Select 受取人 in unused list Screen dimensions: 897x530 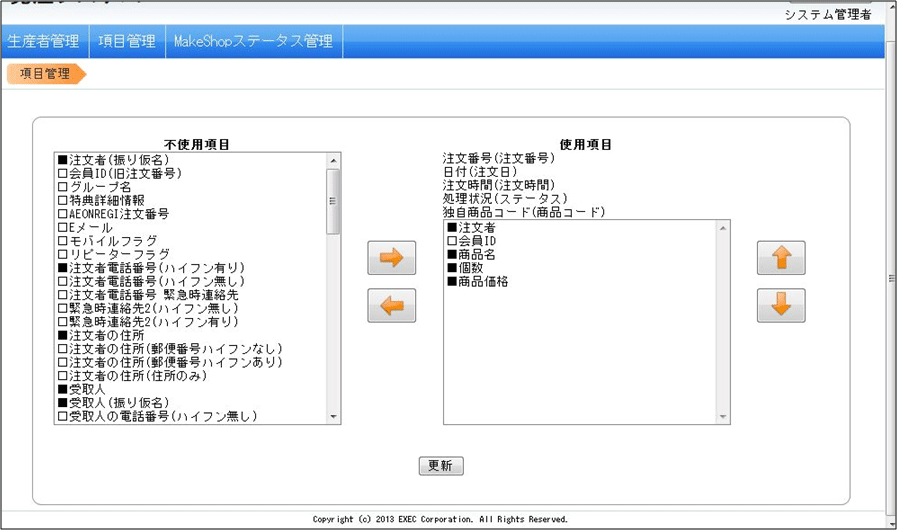[82, 389]
